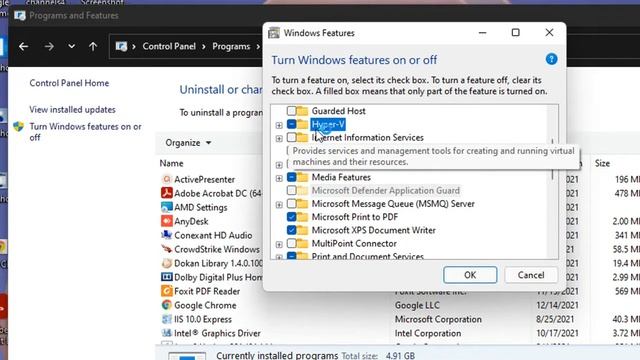640x360 pixels.
Task: Click the Adobe Acrobat DC icon
Action: tap(167, 193)
